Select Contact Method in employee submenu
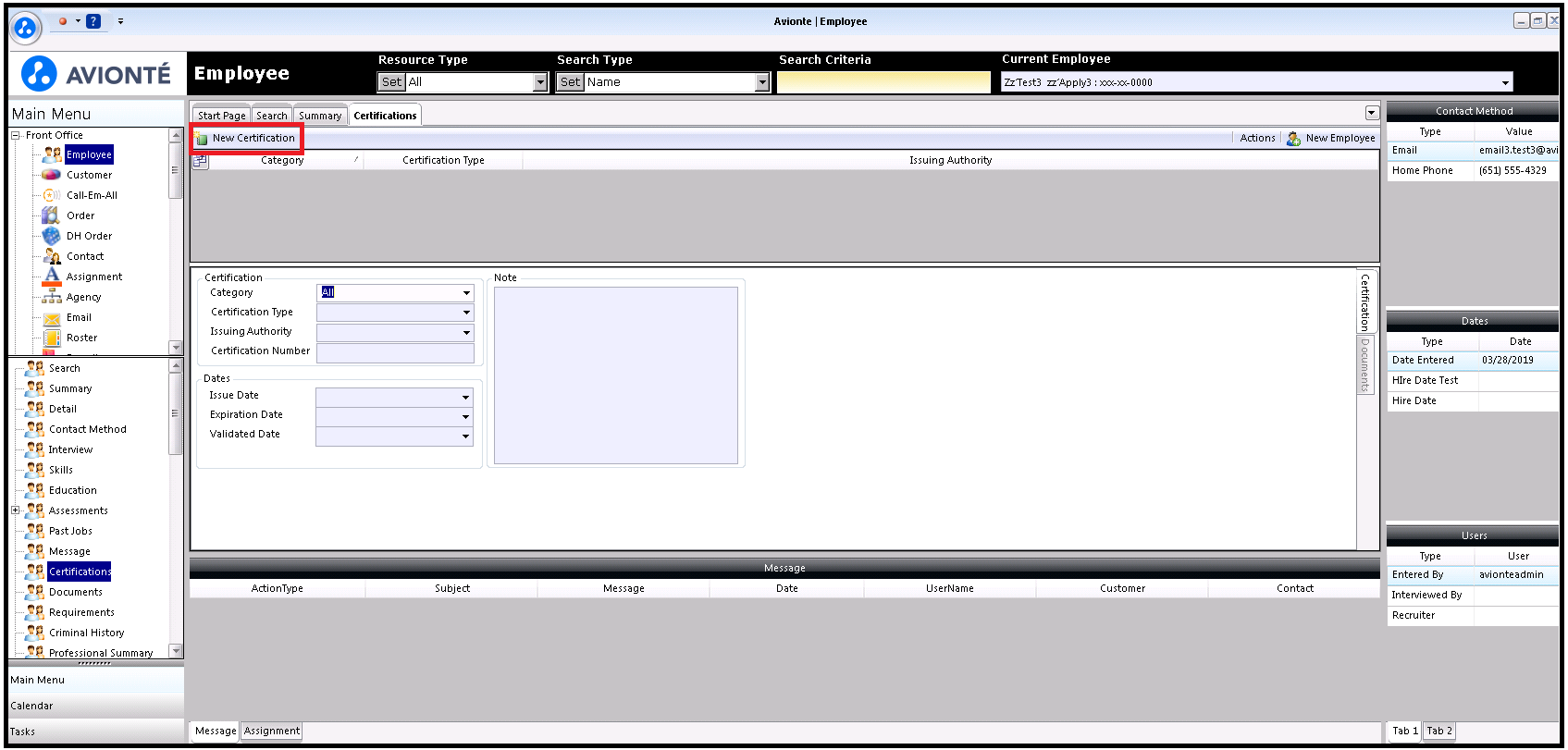 pos(88,429)
